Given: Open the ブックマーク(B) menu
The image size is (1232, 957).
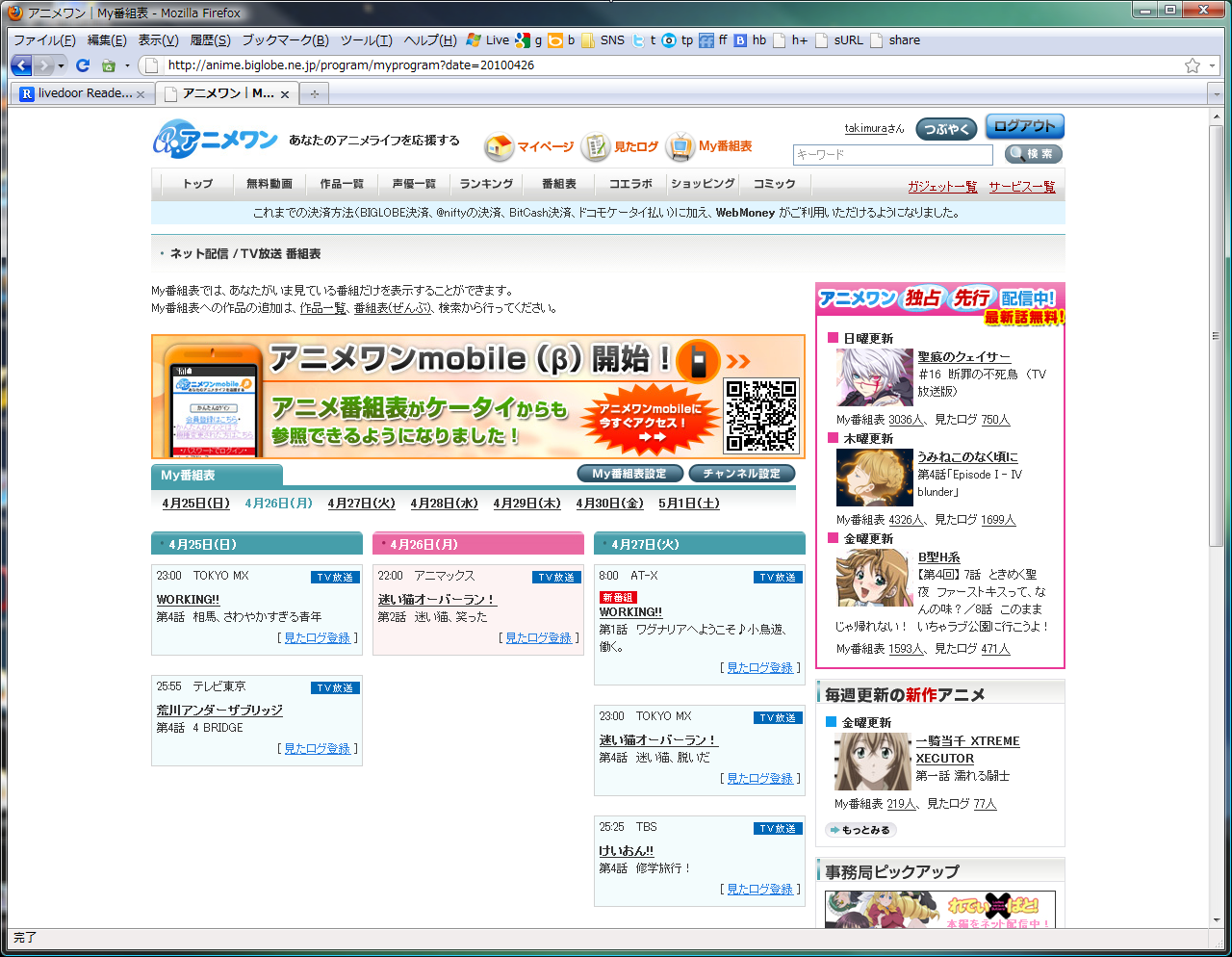Looking at the screenshot, I should (x=285, y=40).
